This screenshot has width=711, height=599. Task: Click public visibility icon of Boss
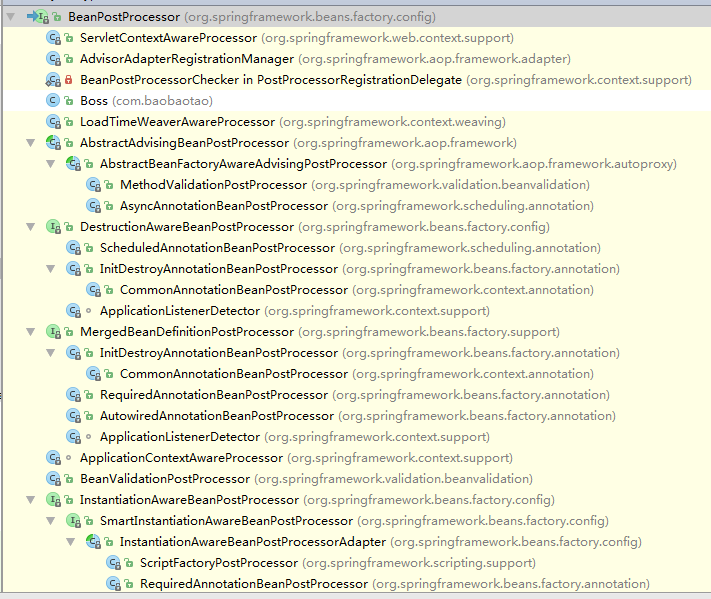68,101
